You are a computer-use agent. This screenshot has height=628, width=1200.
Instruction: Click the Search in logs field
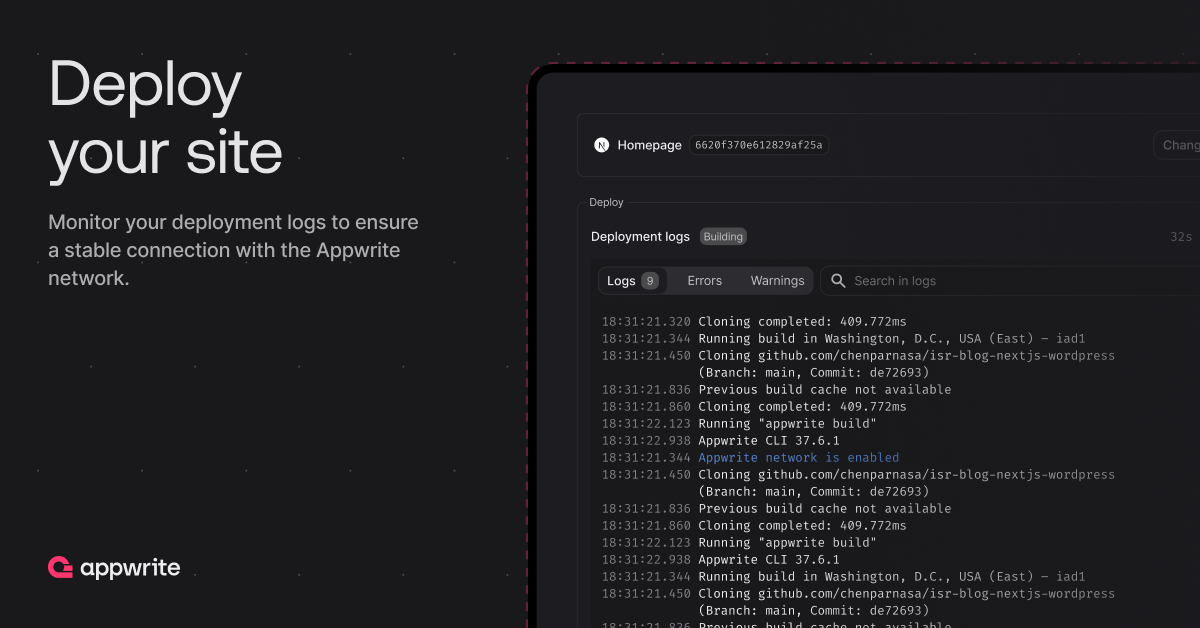point(1010,281)
